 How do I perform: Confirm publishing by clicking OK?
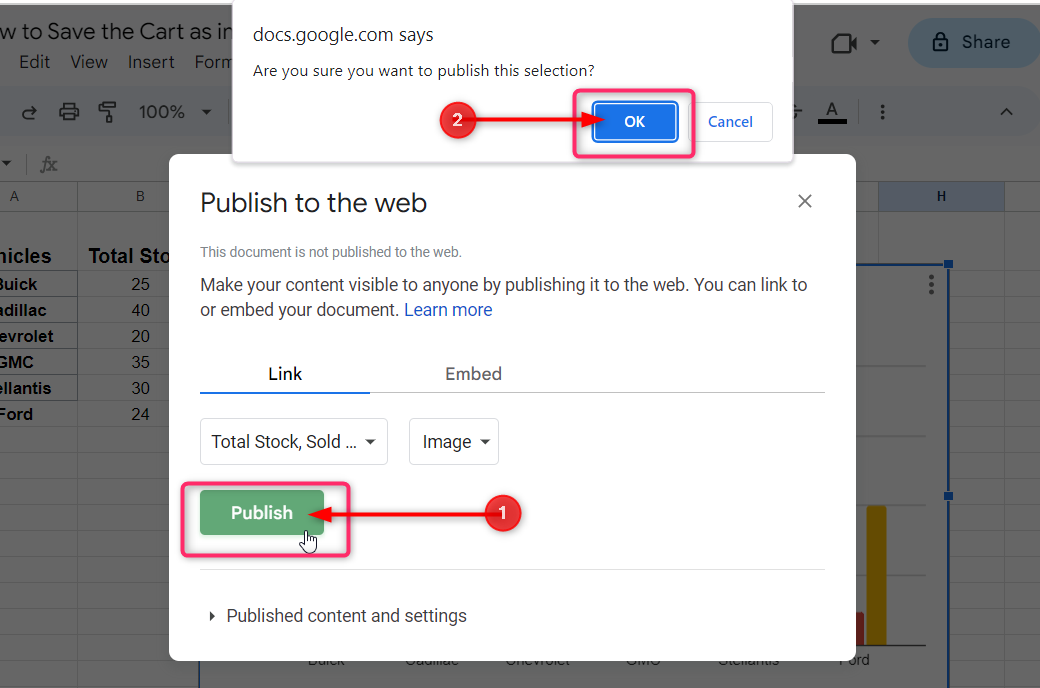(x=634, y=122)
